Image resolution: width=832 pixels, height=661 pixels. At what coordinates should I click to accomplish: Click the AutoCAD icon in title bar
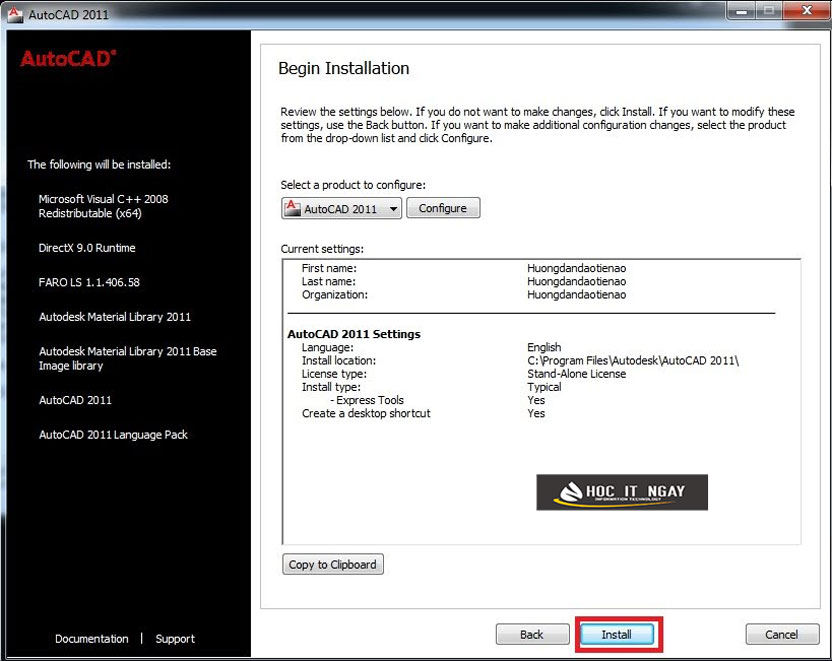(x=15, y=14)
